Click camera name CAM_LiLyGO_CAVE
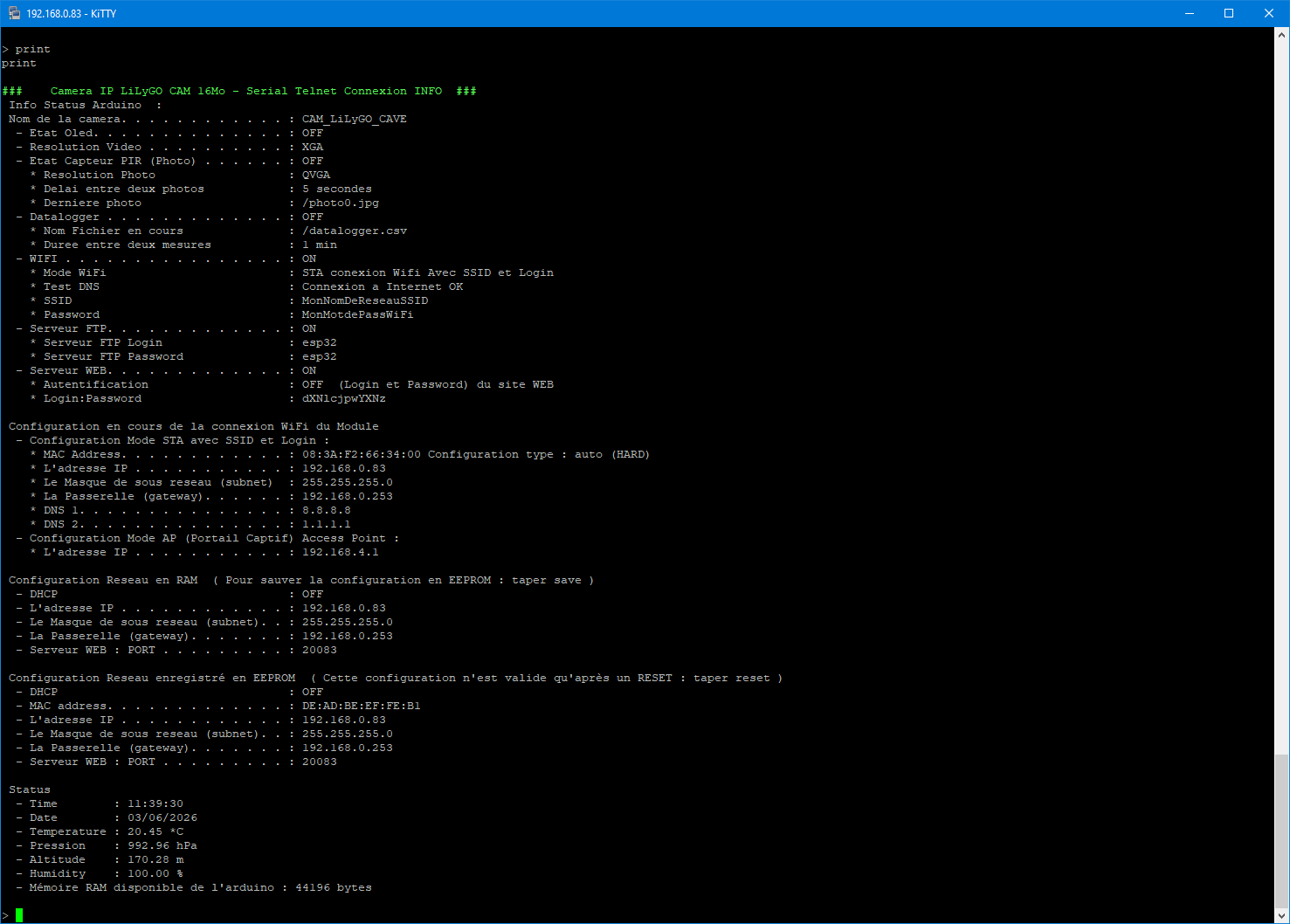This screenshot has height=924, width=1290. pyautogui.click(x=354, y=119)
